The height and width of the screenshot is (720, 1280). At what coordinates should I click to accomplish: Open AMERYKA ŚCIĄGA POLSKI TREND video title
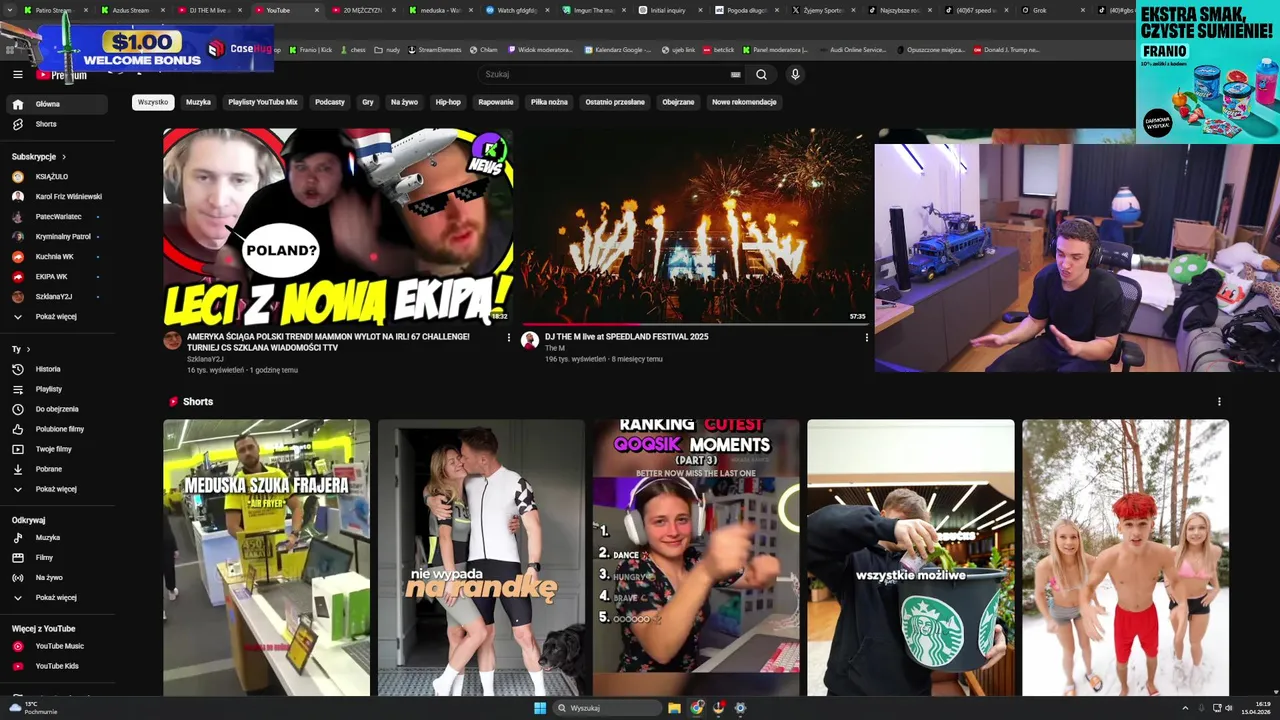(x=328, y=342)
